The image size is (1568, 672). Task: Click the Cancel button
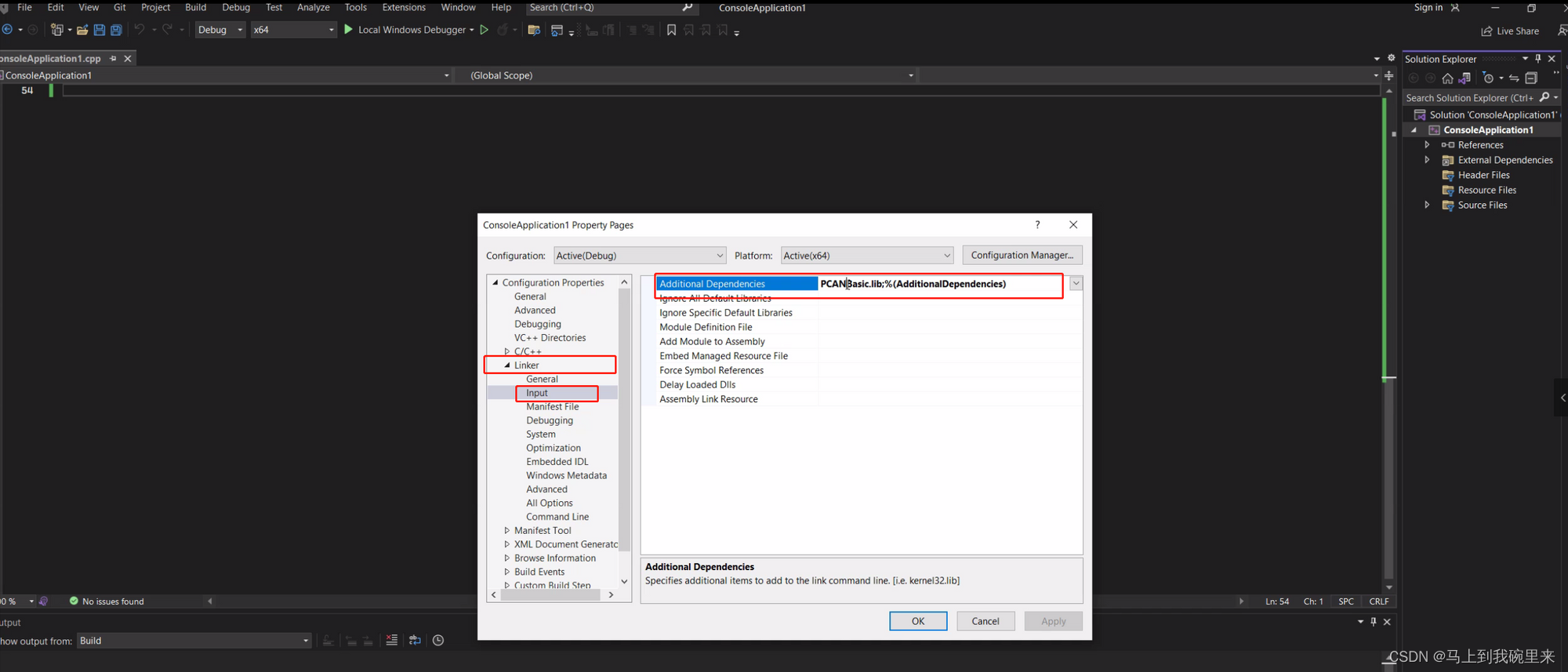point(985,621)
